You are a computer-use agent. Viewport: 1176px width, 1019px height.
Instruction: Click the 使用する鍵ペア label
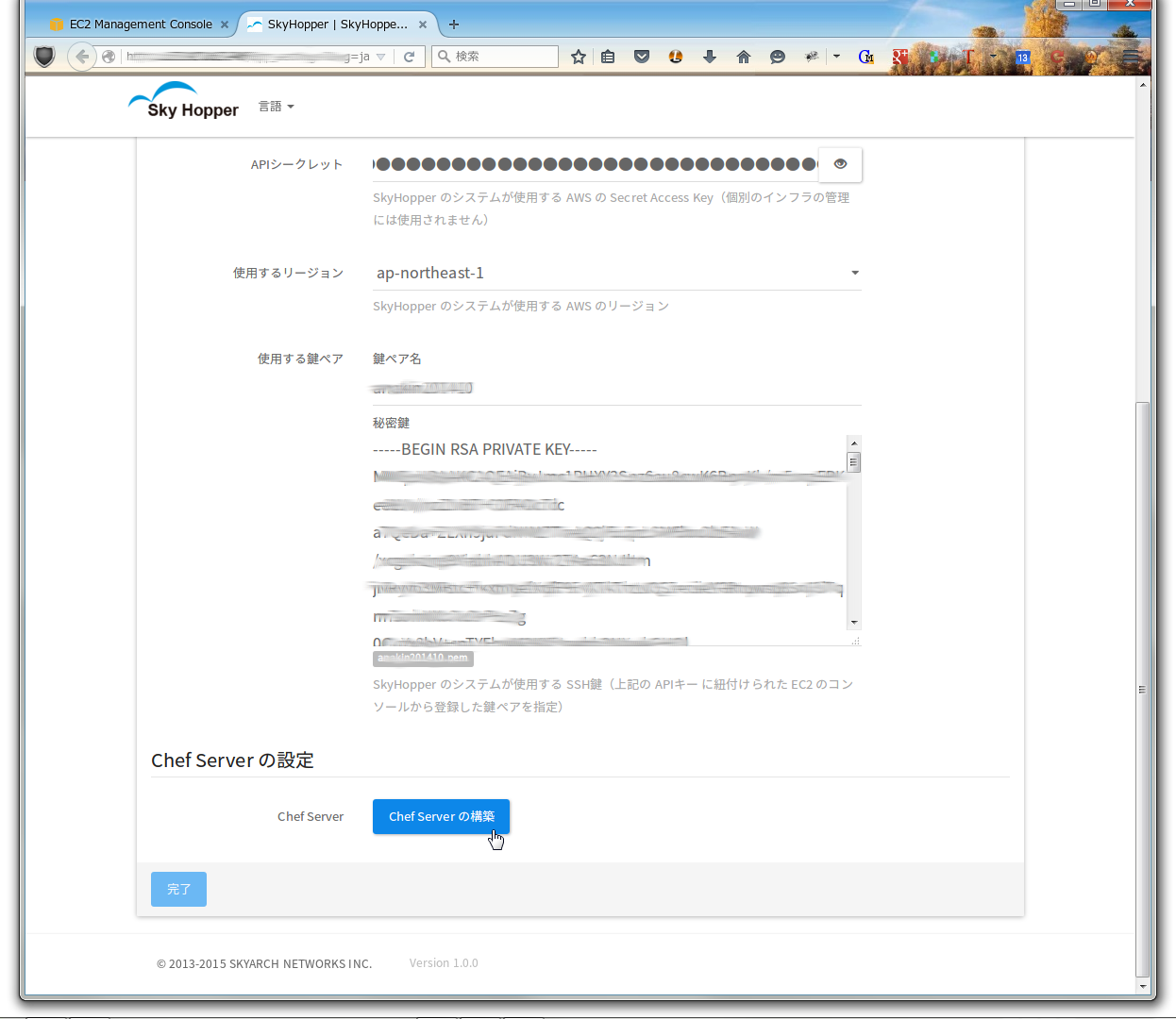click(300, 359)
